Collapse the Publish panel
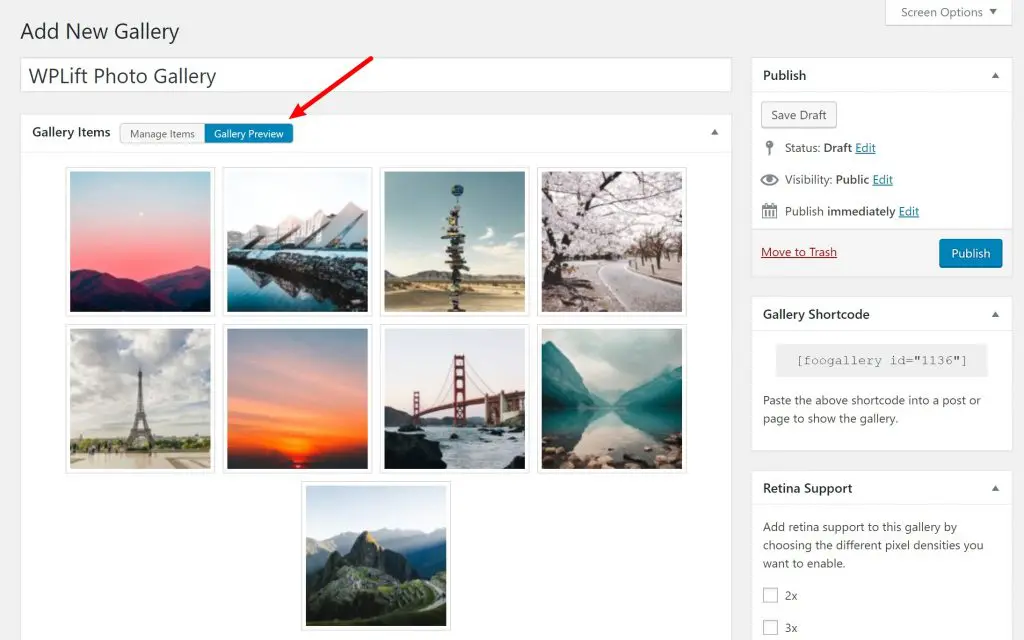The height and width of the screenshot is (640, 1024). click(995, 75)
